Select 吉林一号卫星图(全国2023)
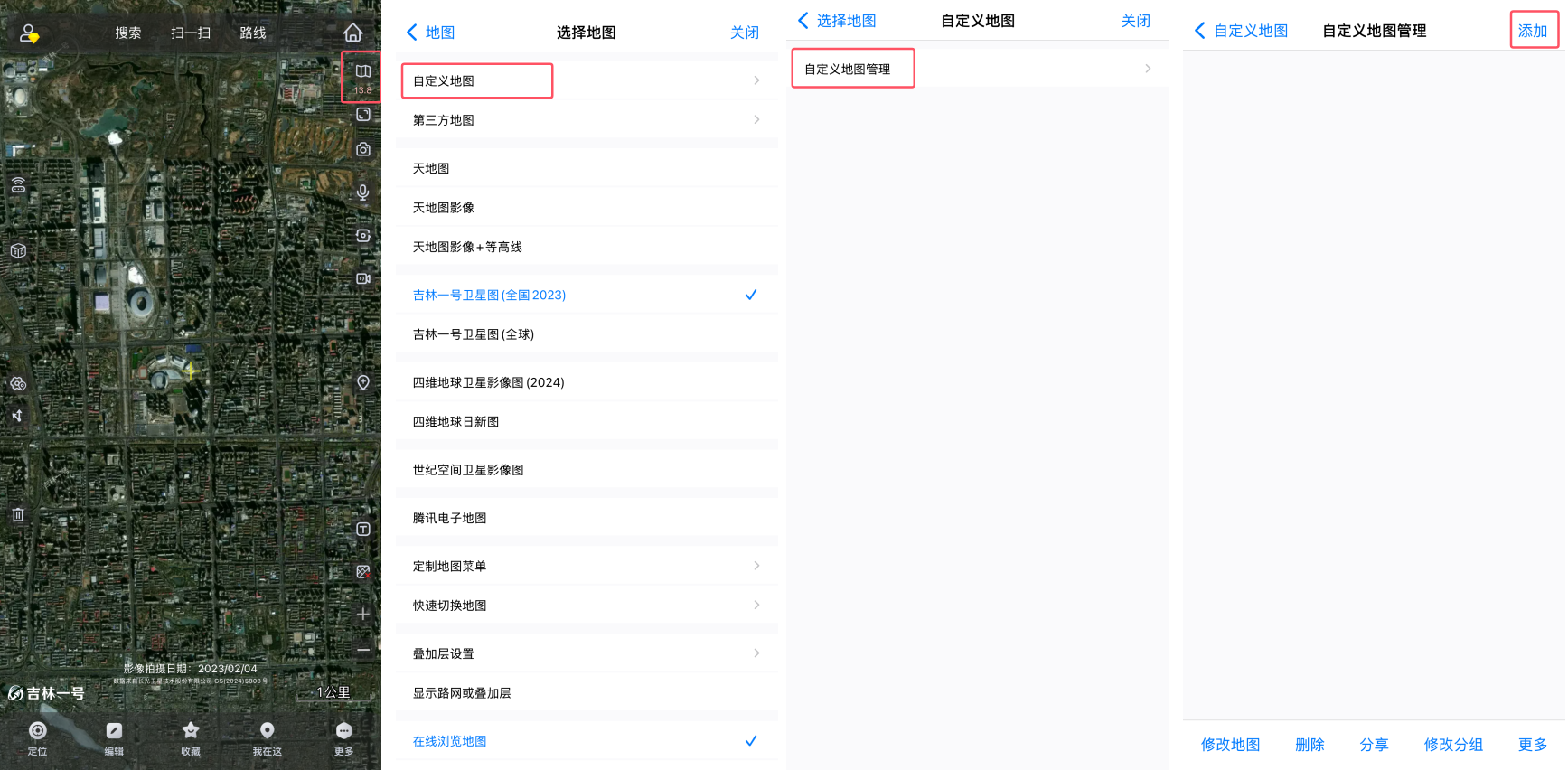This screenshot has width=1568, height=770. [x=587, y=295]
